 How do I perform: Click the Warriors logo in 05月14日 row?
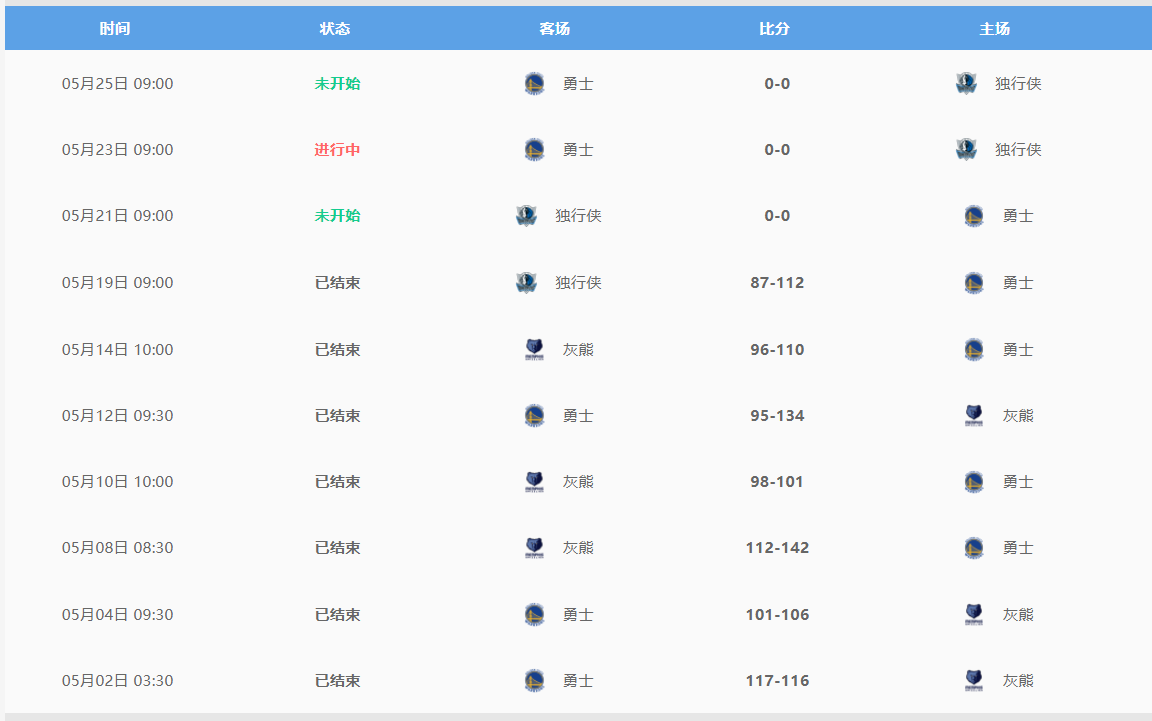973,350
